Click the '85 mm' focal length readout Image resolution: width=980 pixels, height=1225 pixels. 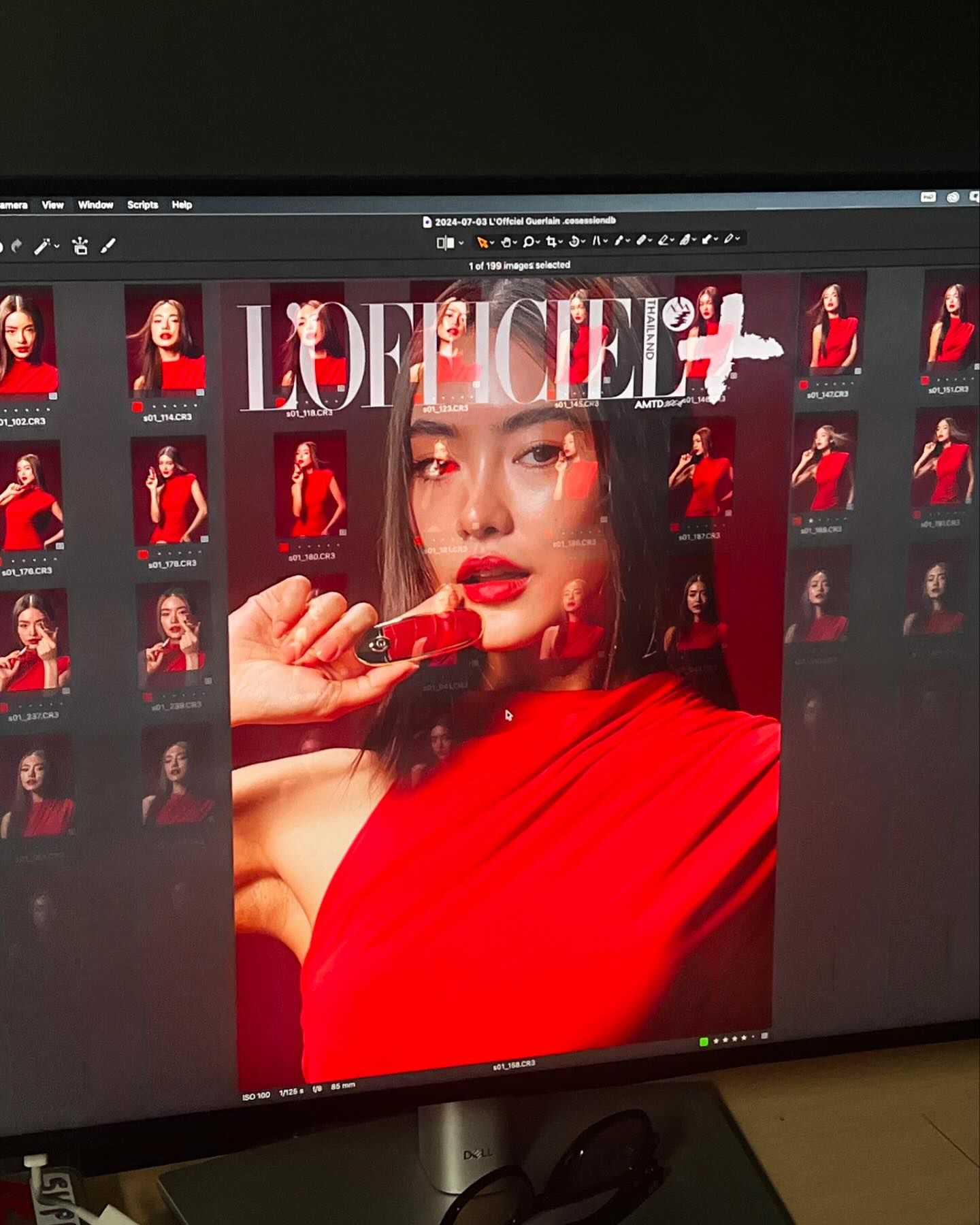pos(343,1086)
